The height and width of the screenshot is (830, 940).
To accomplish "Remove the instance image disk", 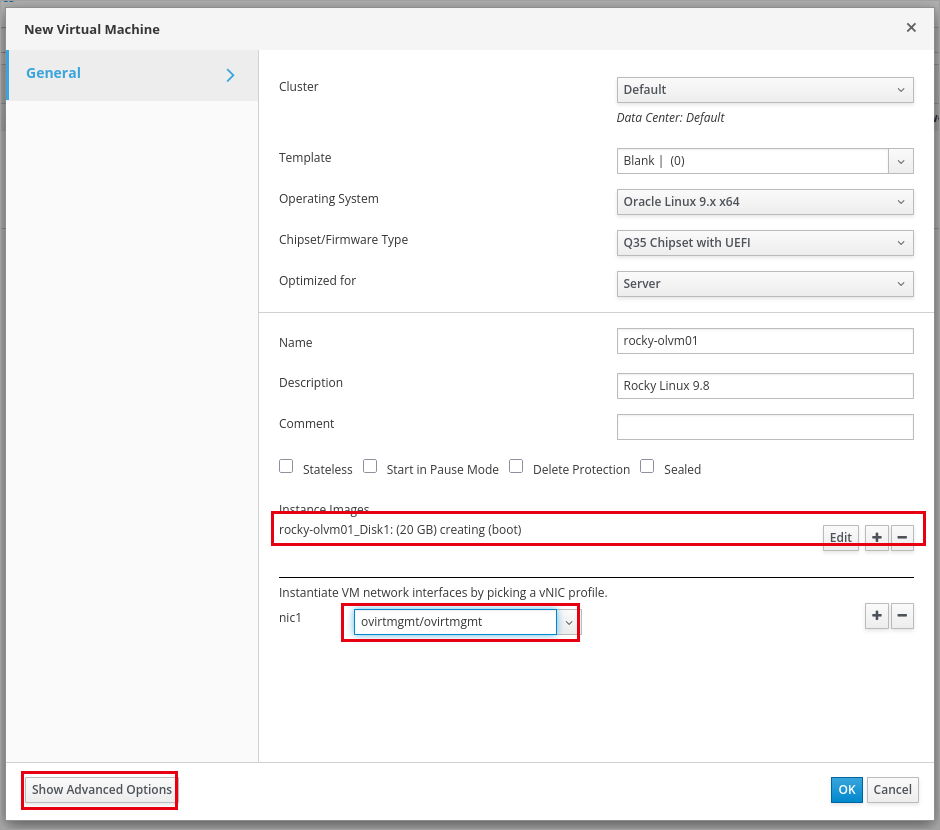I will (x=902, y=538).
